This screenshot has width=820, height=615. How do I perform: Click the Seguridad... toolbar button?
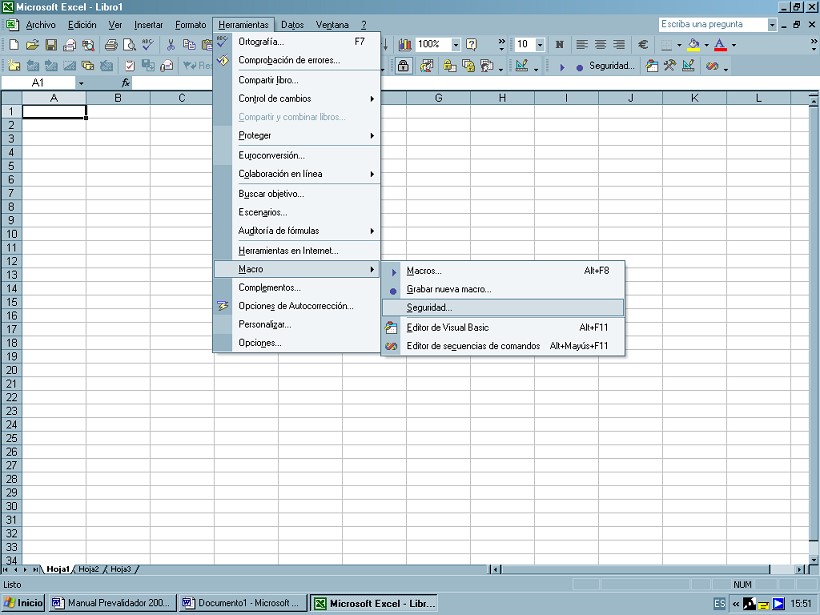611,66
